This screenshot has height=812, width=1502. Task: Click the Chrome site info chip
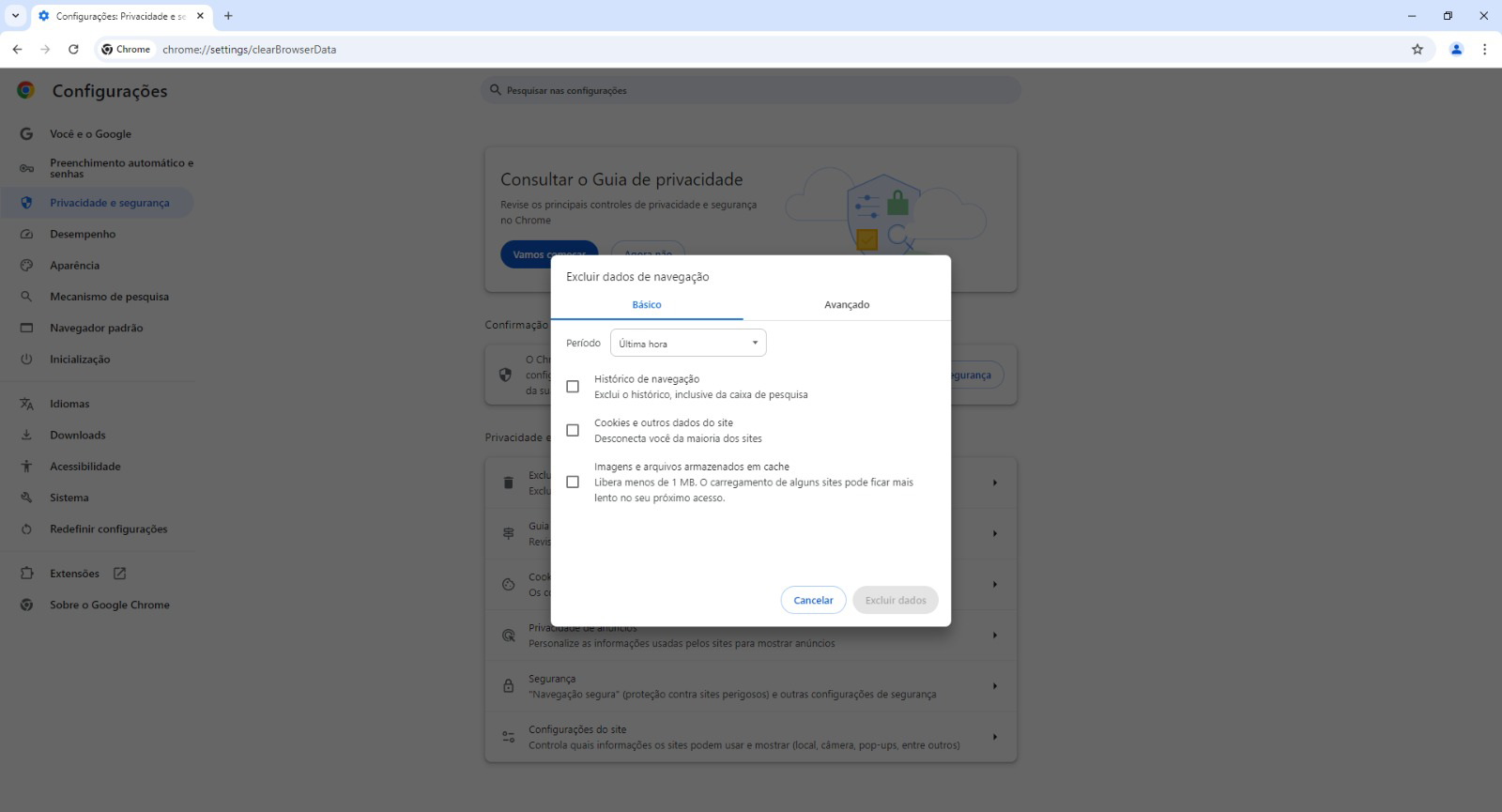click(x=126, y=50)
